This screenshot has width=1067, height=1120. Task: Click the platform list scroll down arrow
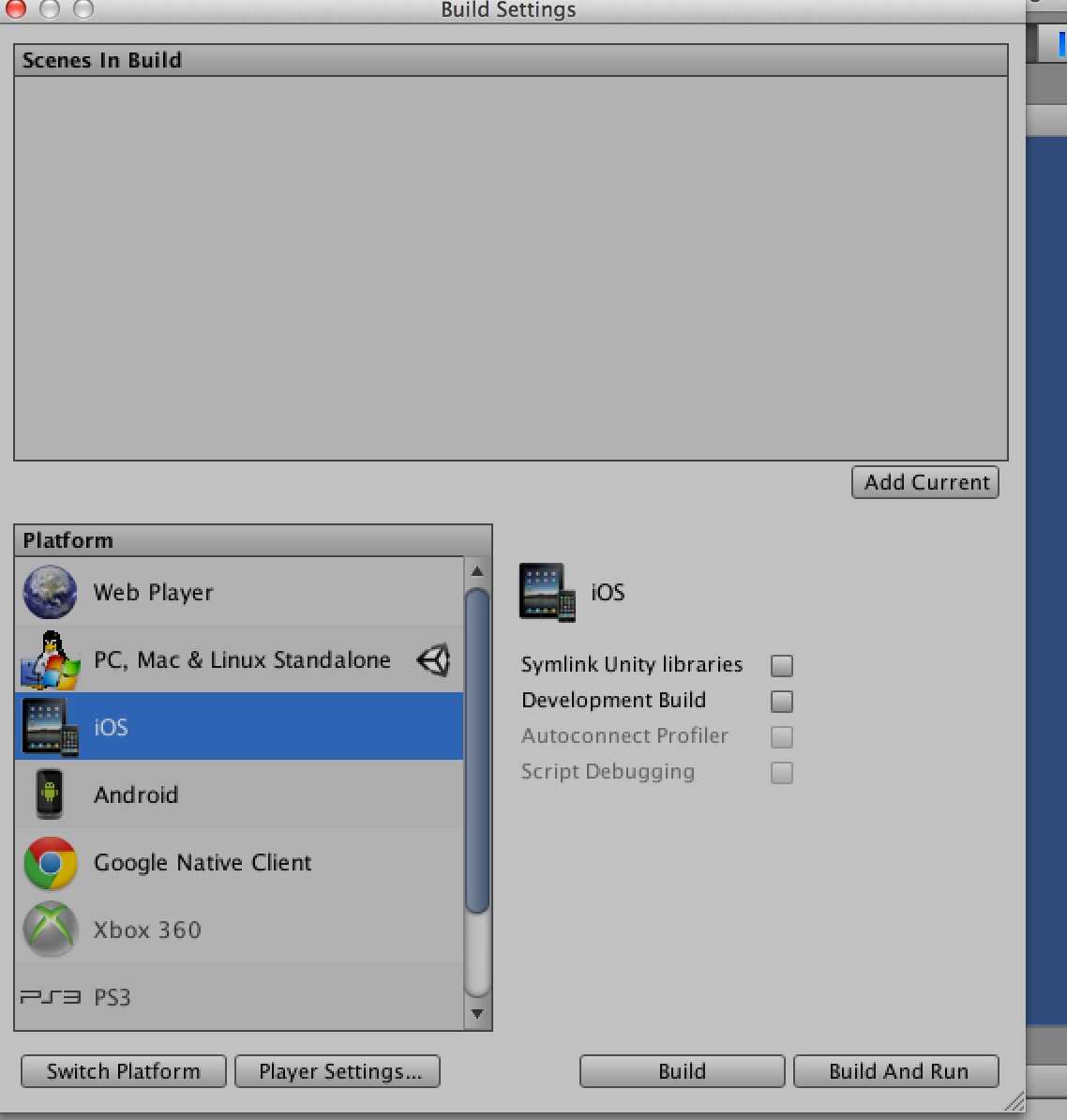coord(477,1014)
